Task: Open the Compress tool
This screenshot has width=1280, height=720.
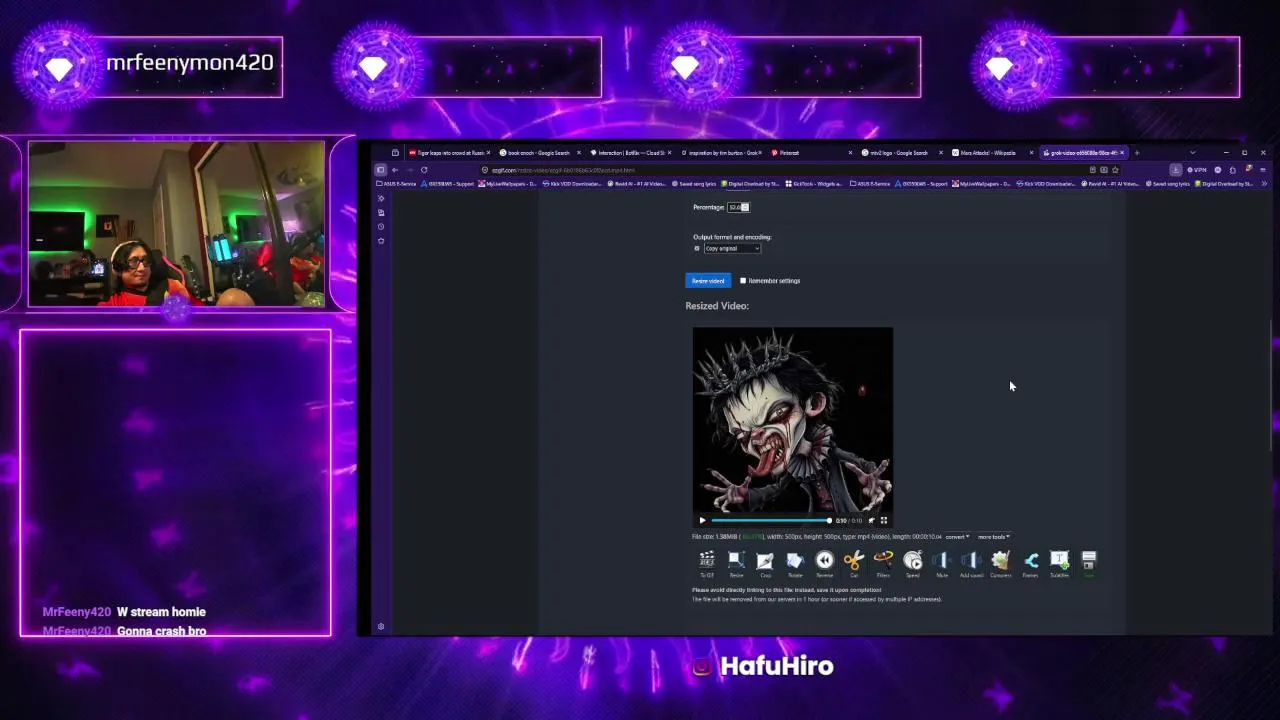Action: point(1000,563)
